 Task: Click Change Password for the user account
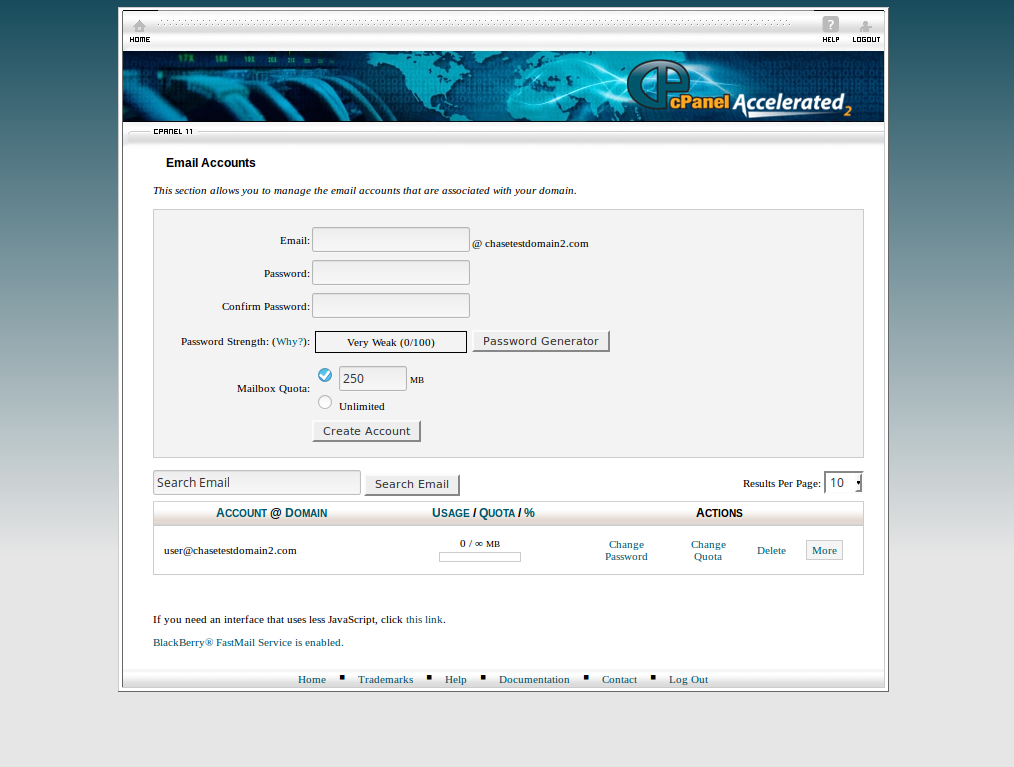coord(626,551)
